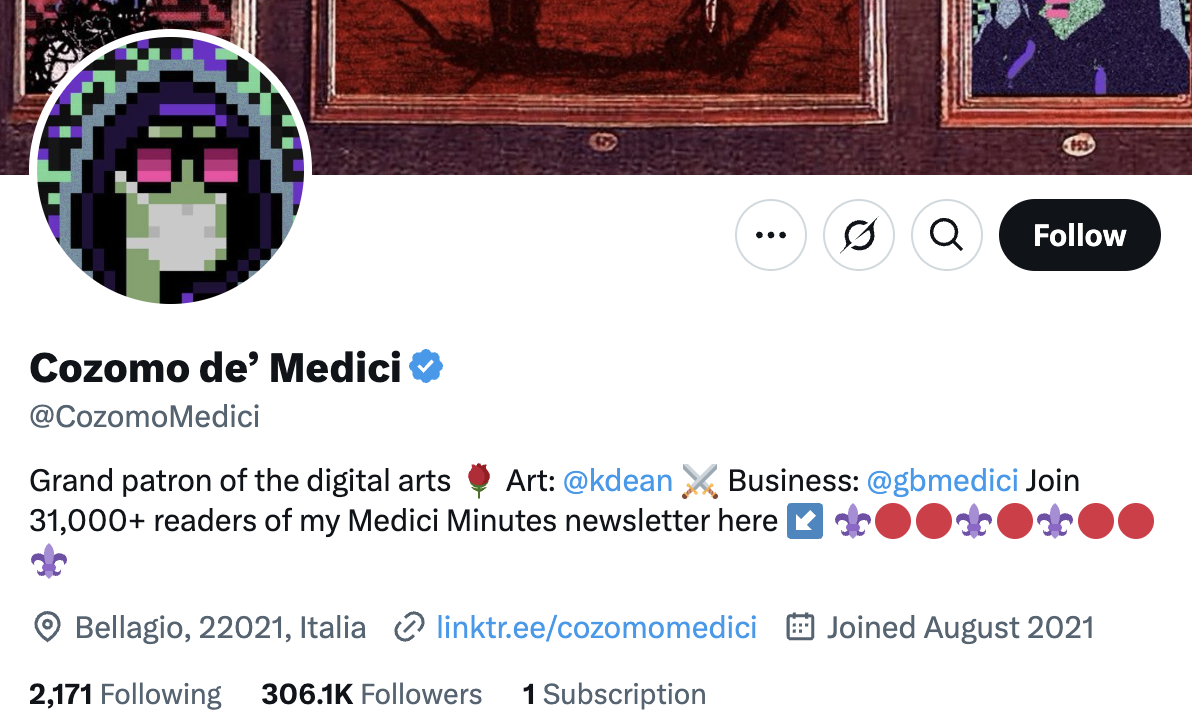Click the blue verified badge next to the name
This screenshot has height=728, width=1192.
pyautogui.click(x=427, y=366)
